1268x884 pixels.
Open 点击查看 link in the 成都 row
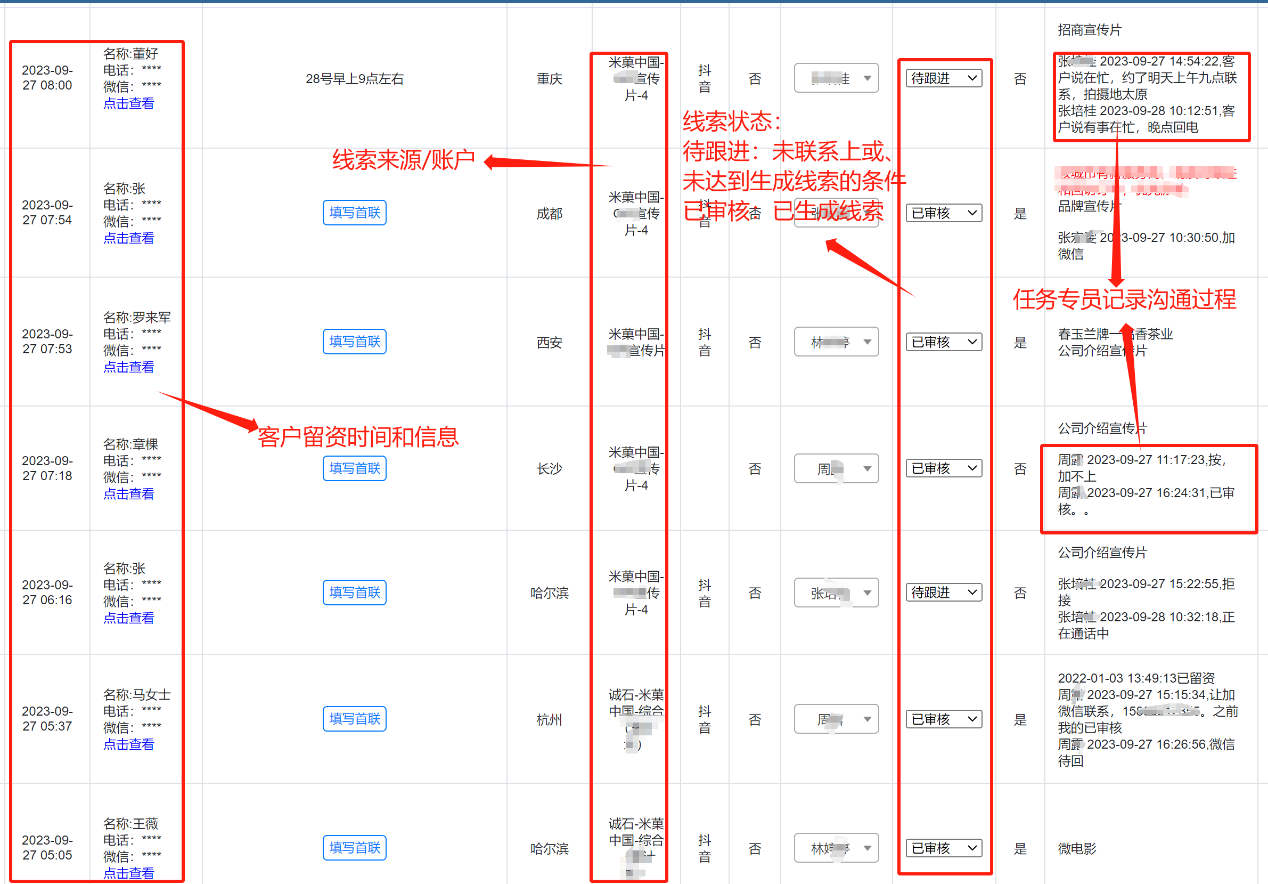129,238
